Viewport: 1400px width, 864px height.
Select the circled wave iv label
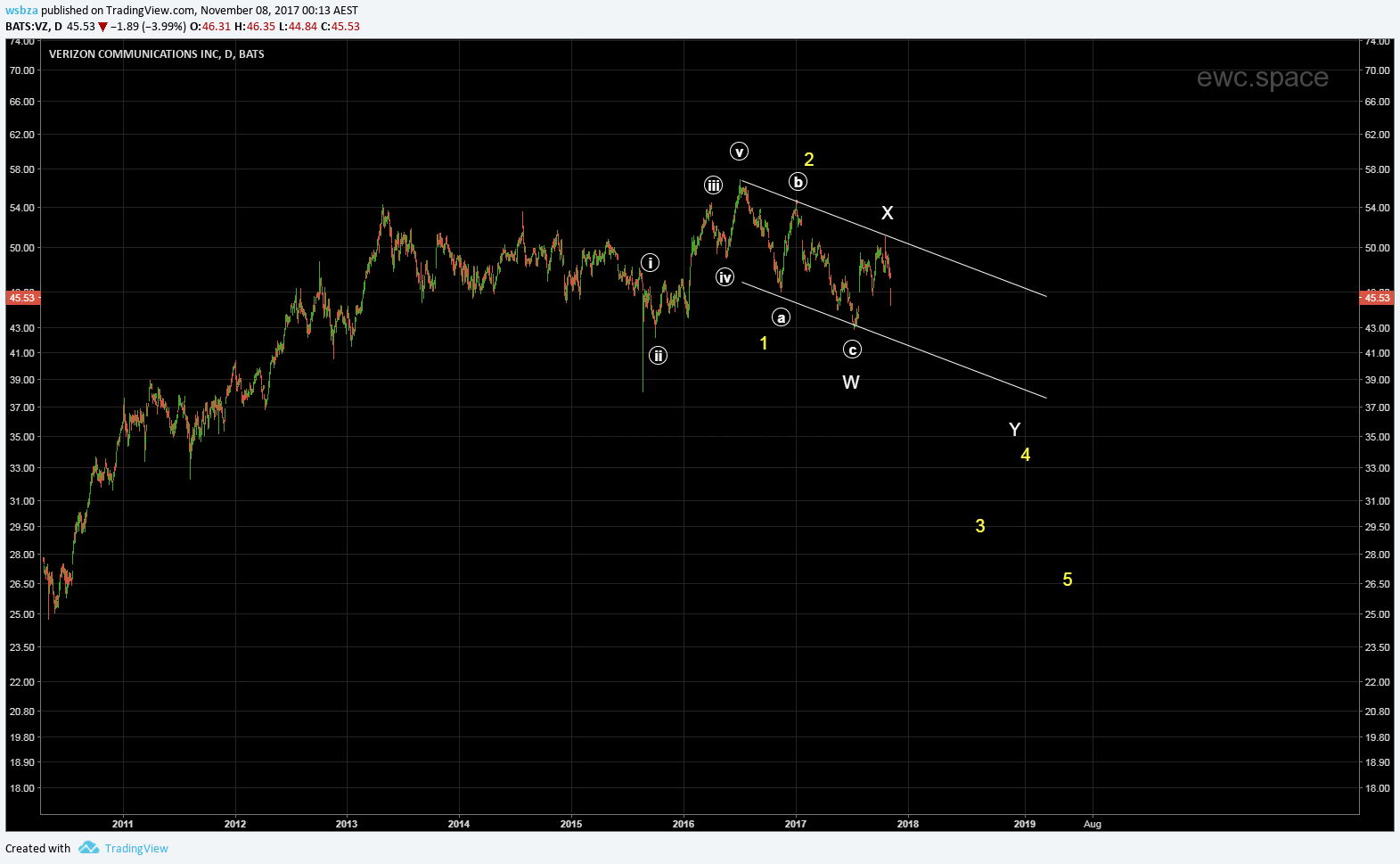click(x=725, y=277)
